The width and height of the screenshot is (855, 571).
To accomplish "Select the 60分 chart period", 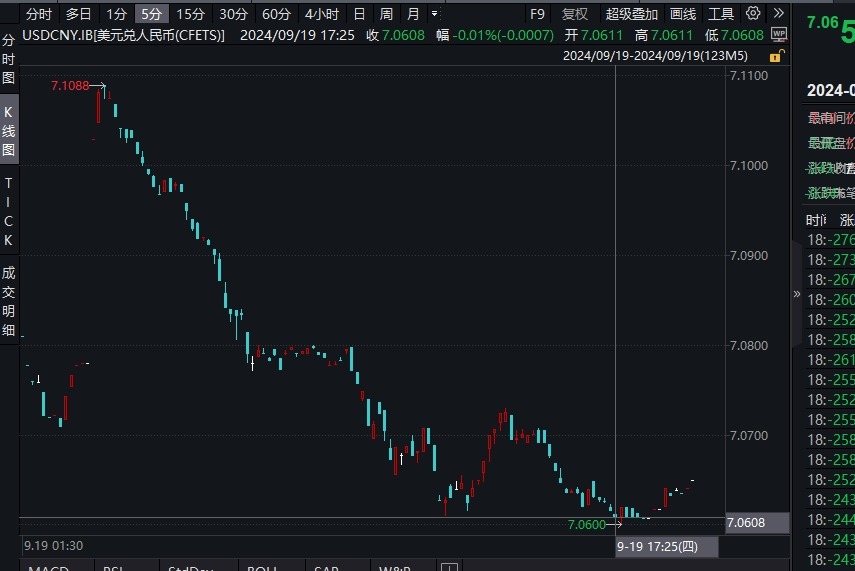I will [x=276, y=14].
